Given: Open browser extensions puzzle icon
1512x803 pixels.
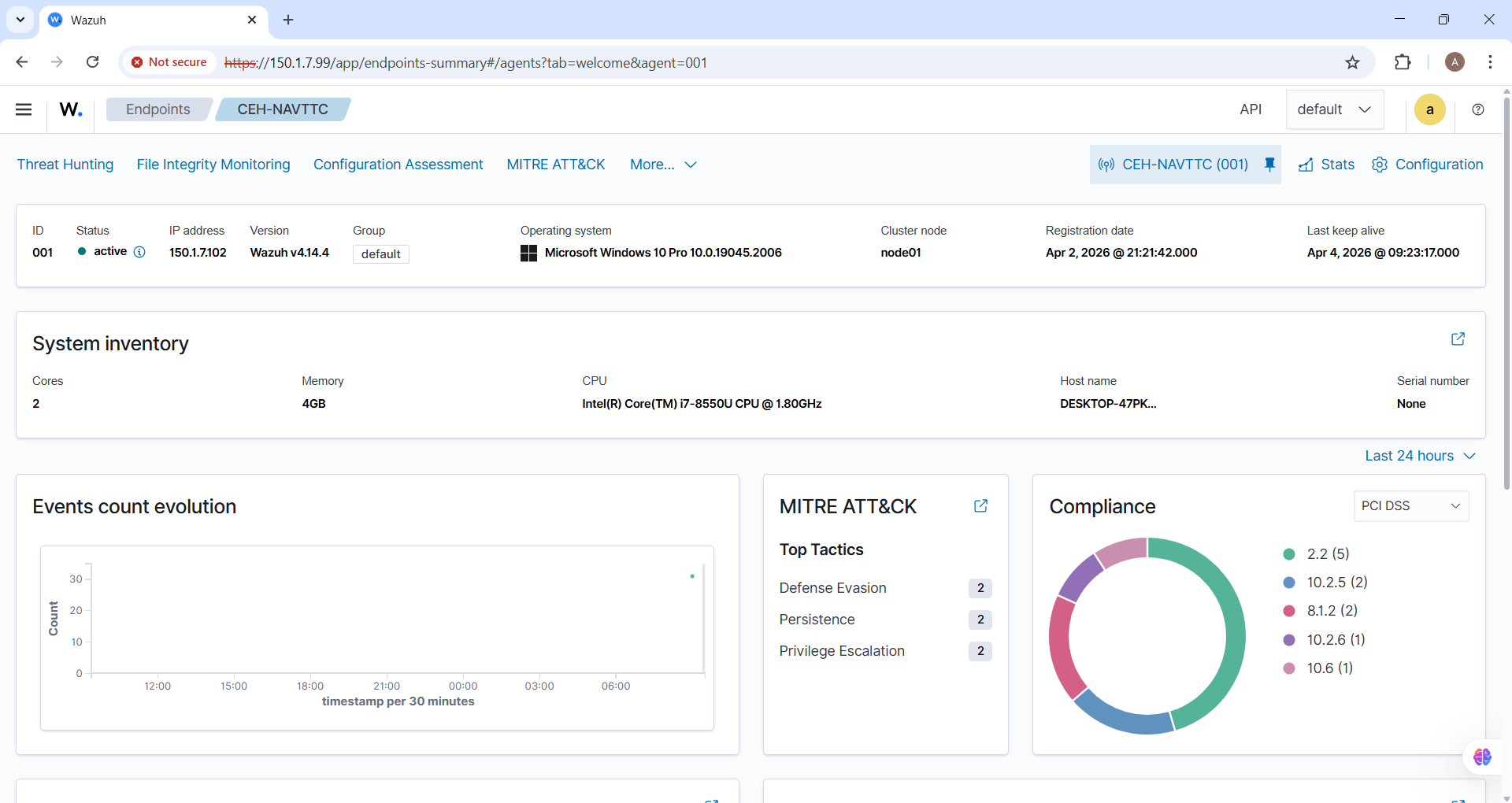Looking at the screenshot, I should coord(1403,62).
